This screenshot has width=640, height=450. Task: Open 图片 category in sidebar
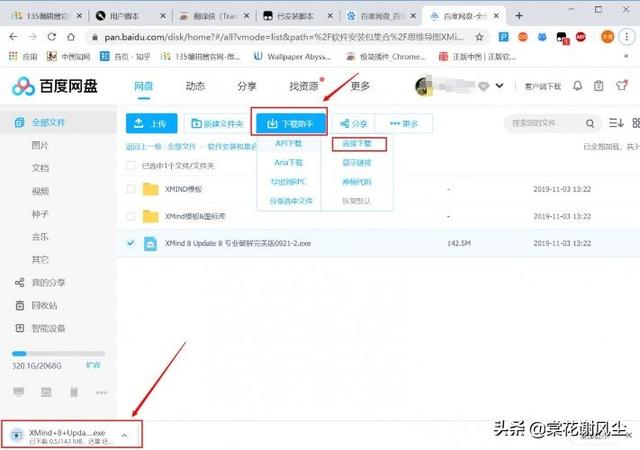pos(40,145)
